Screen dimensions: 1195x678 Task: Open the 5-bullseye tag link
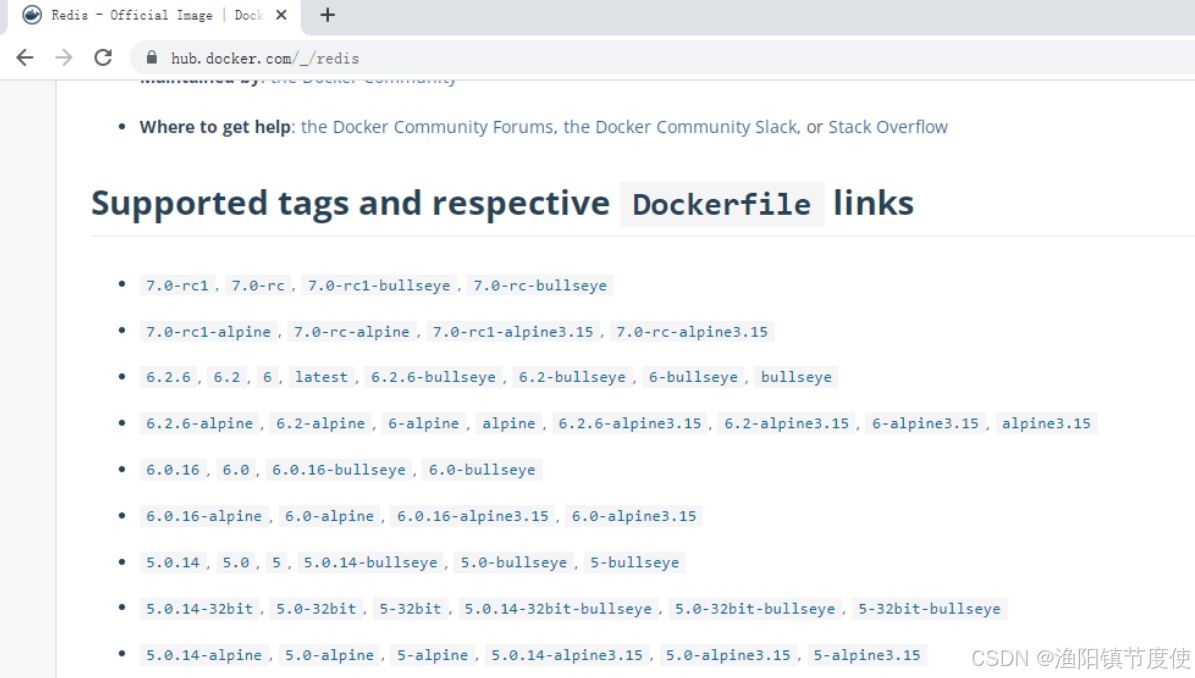tap(634, 563)
